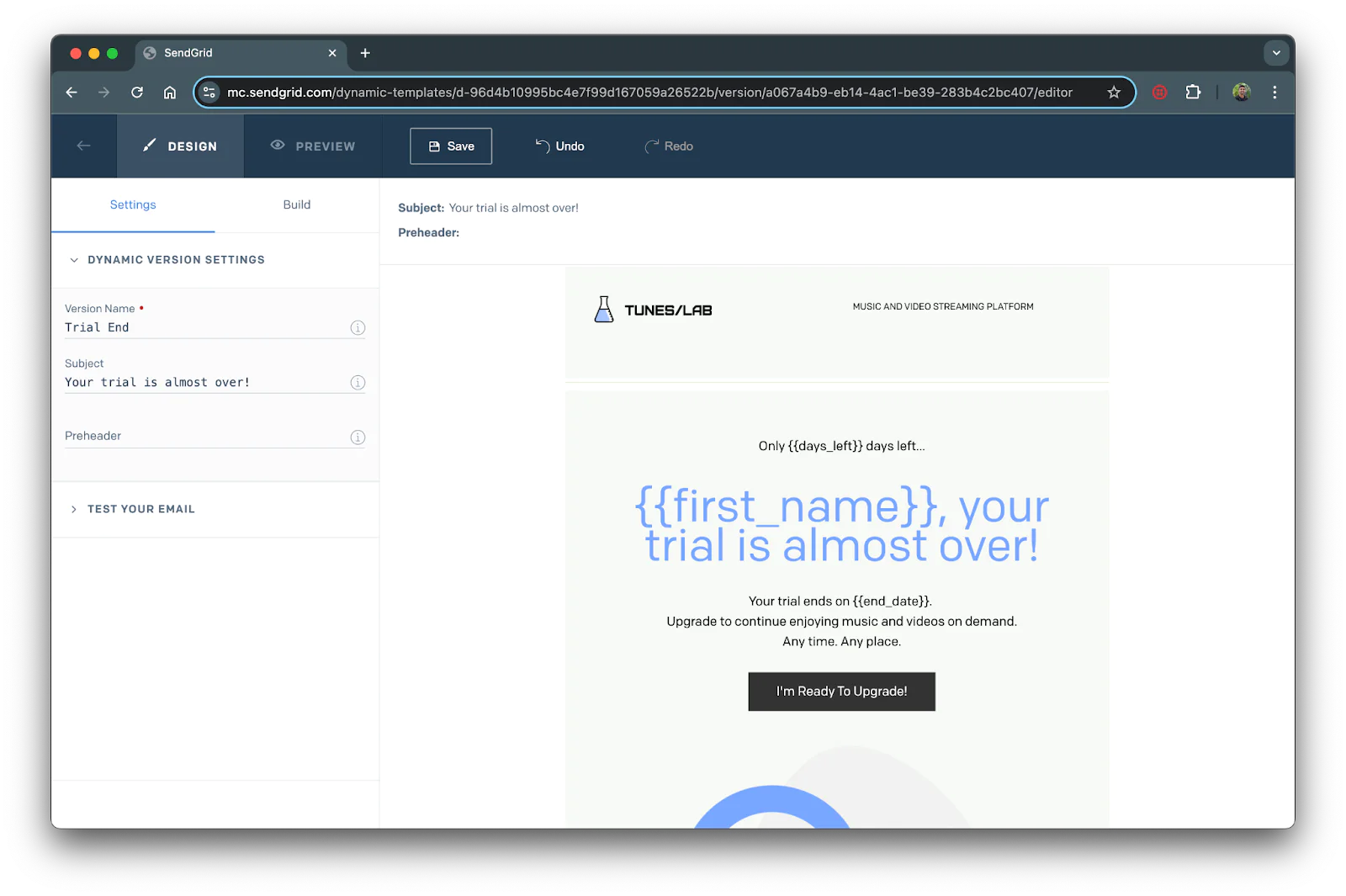The height and width of the screenshot is (896, 1346).
Task: Undo the last change
Action: tap(560, 146)
